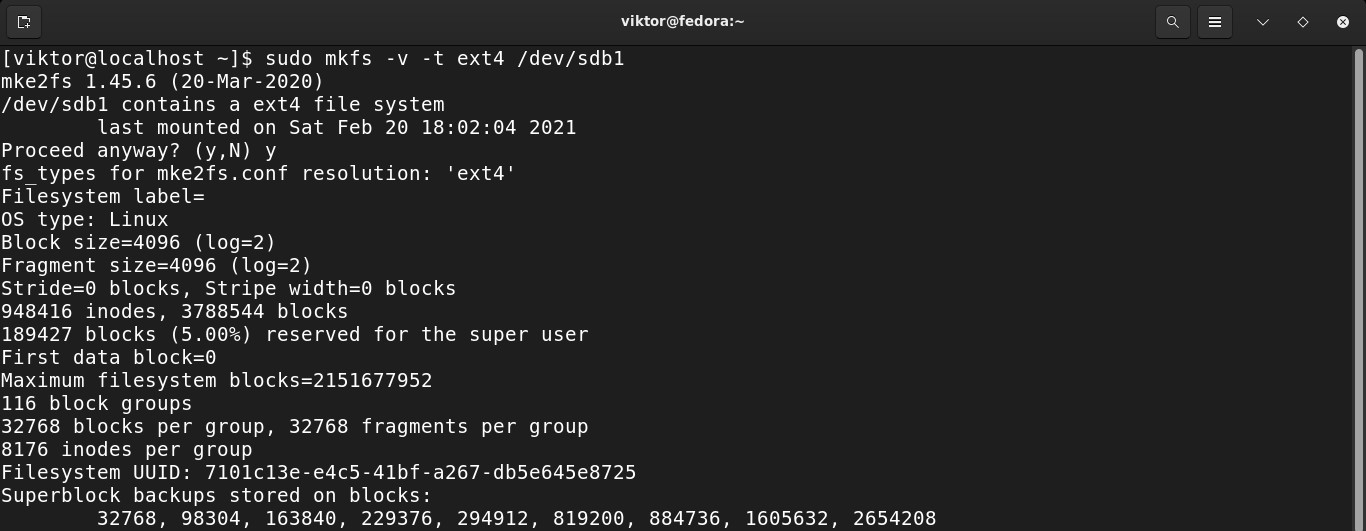The height and width of the screenshot is (531, 1366).
Task: Maximize the terminal window
Action: (x=1303, y=21)
